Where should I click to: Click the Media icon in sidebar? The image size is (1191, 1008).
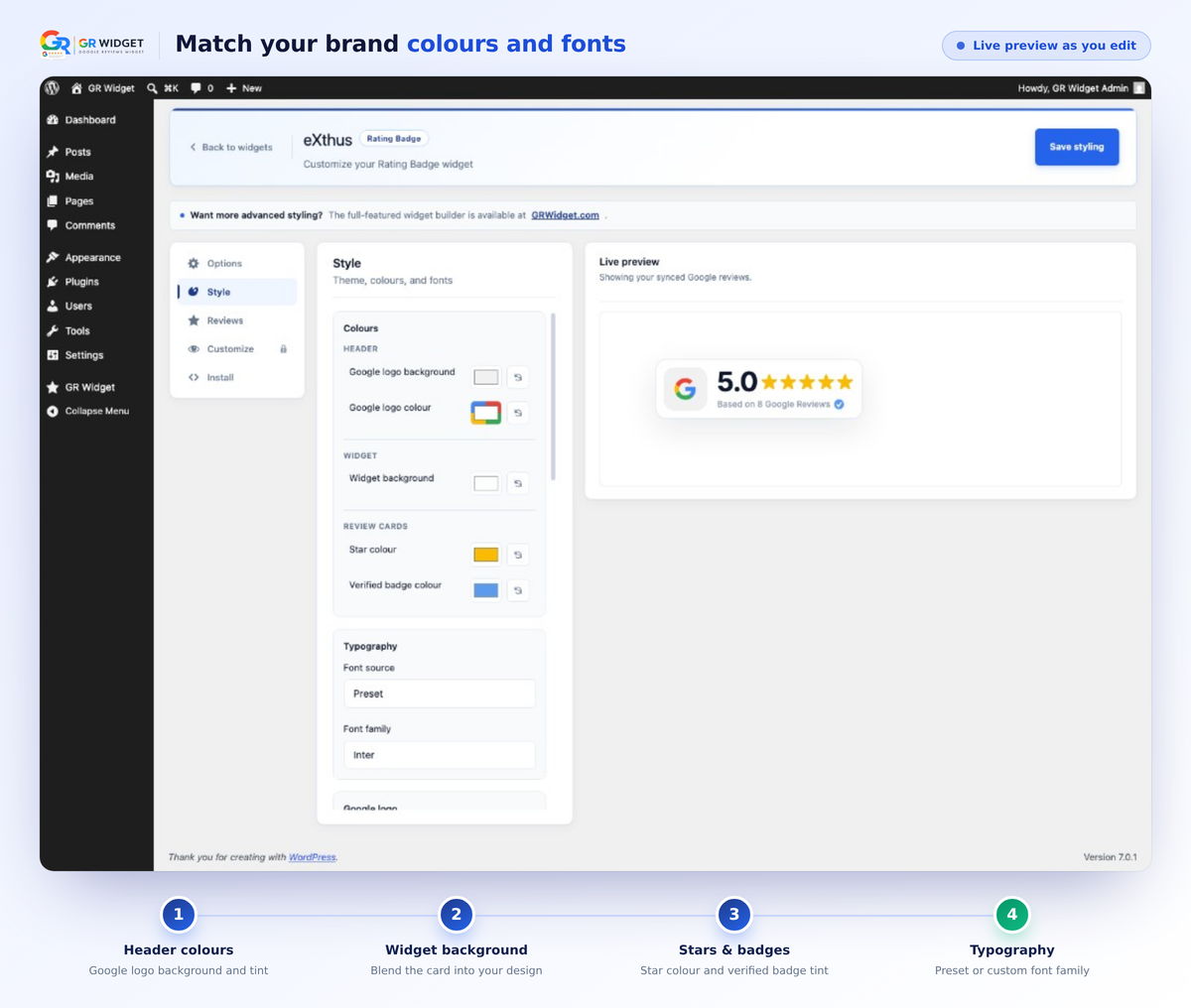tap(53, 176)
